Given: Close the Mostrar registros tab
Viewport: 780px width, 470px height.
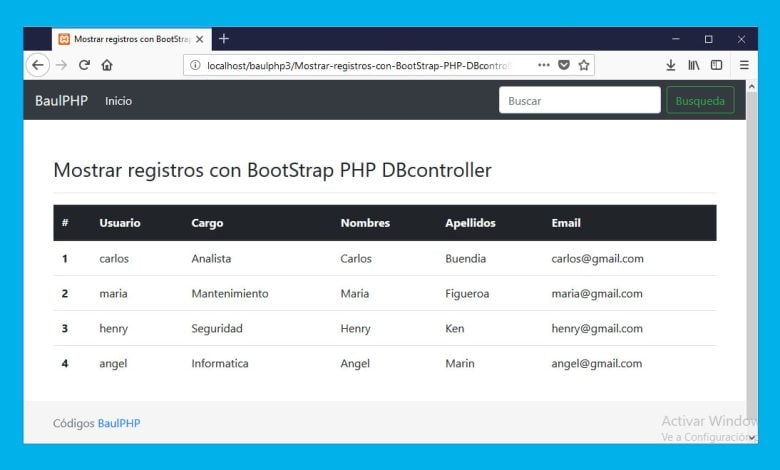Looking at the screenshot, I should 200,40.
